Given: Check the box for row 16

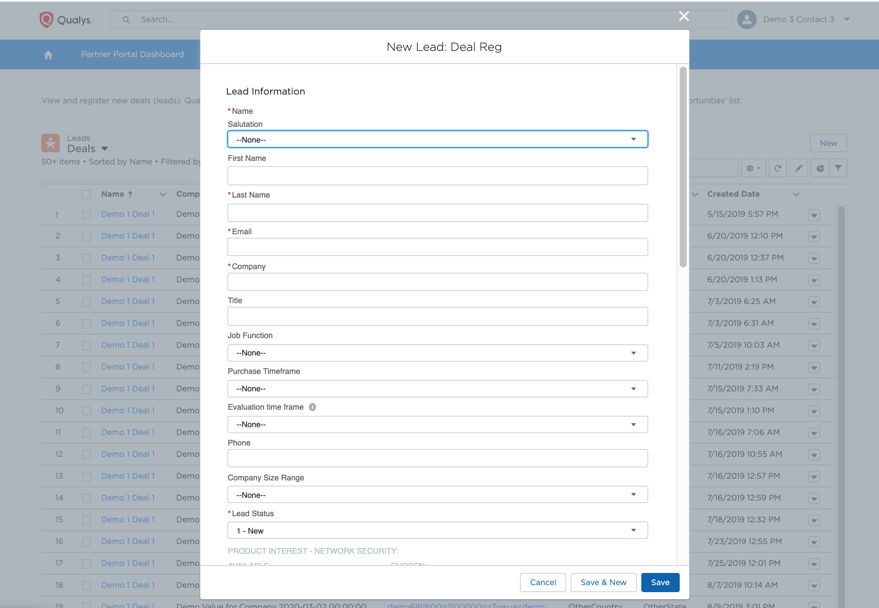Looking at the screenshot, I should click(86, 542).
